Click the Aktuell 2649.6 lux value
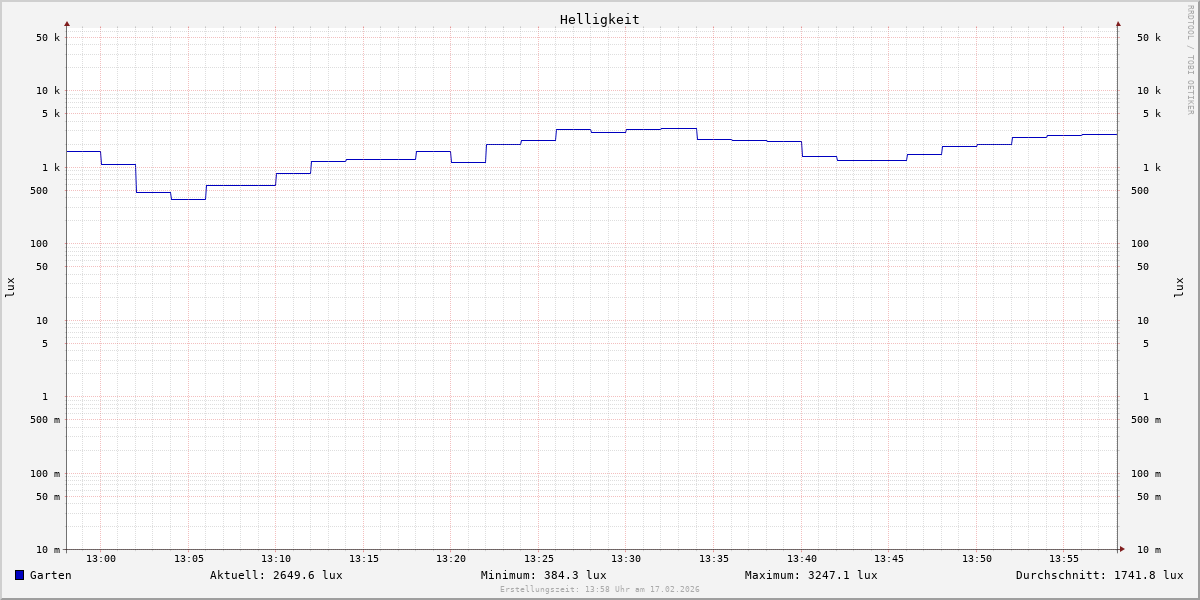This screenshot has width=1200, height=600. [276, 575]
